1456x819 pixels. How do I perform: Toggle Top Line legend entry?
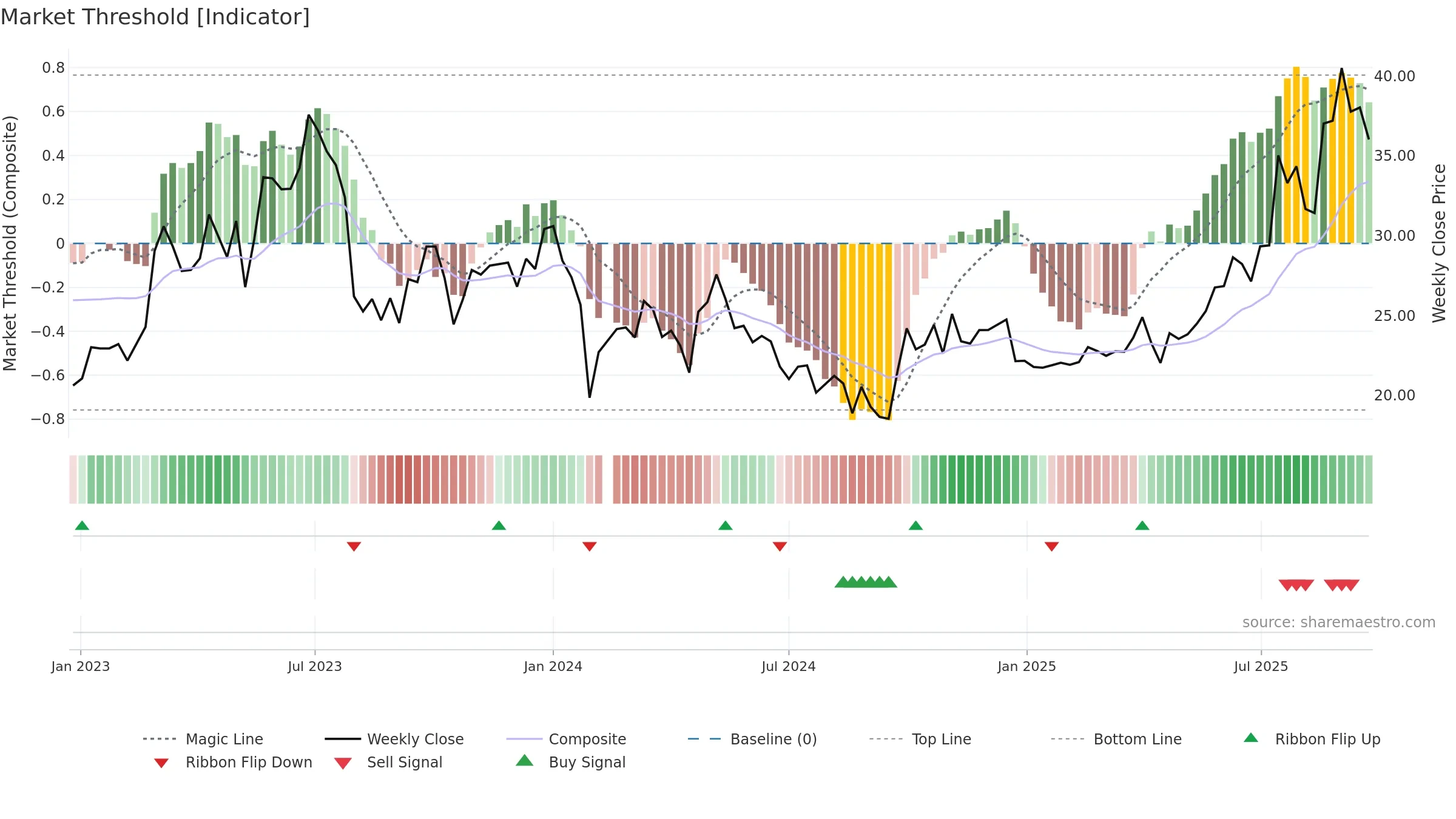coord(920,739)
